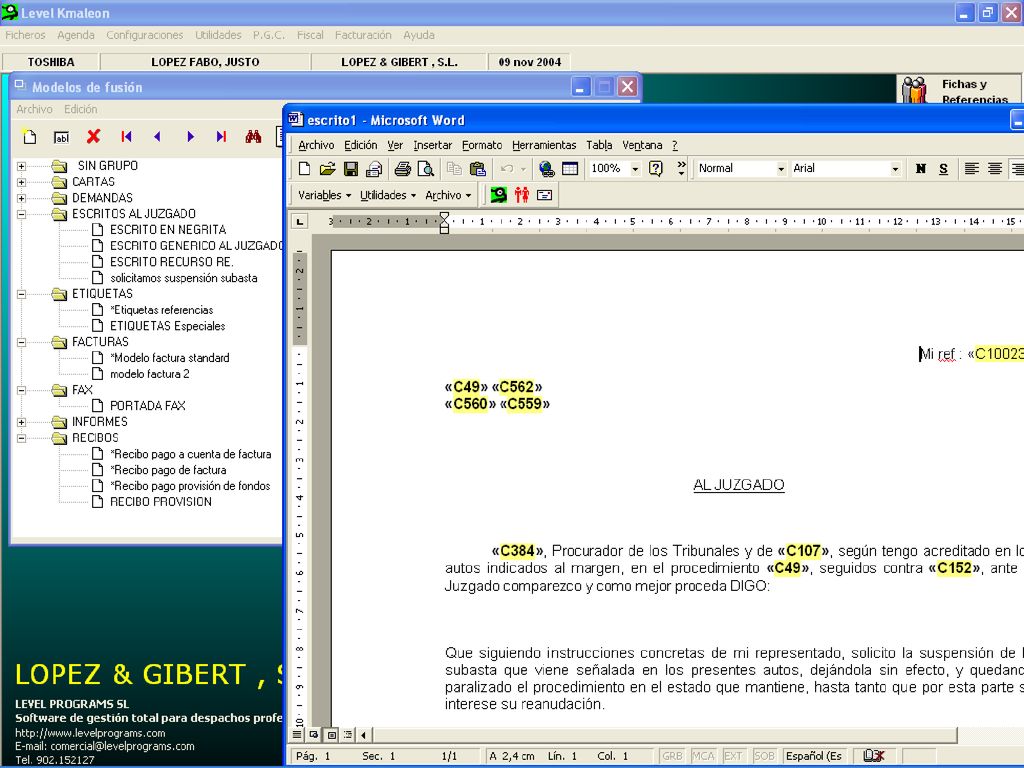This screenshot has width=1024, height=768.
Task: Expand the DEMANDAS folder
Action: tap(22, 198)
